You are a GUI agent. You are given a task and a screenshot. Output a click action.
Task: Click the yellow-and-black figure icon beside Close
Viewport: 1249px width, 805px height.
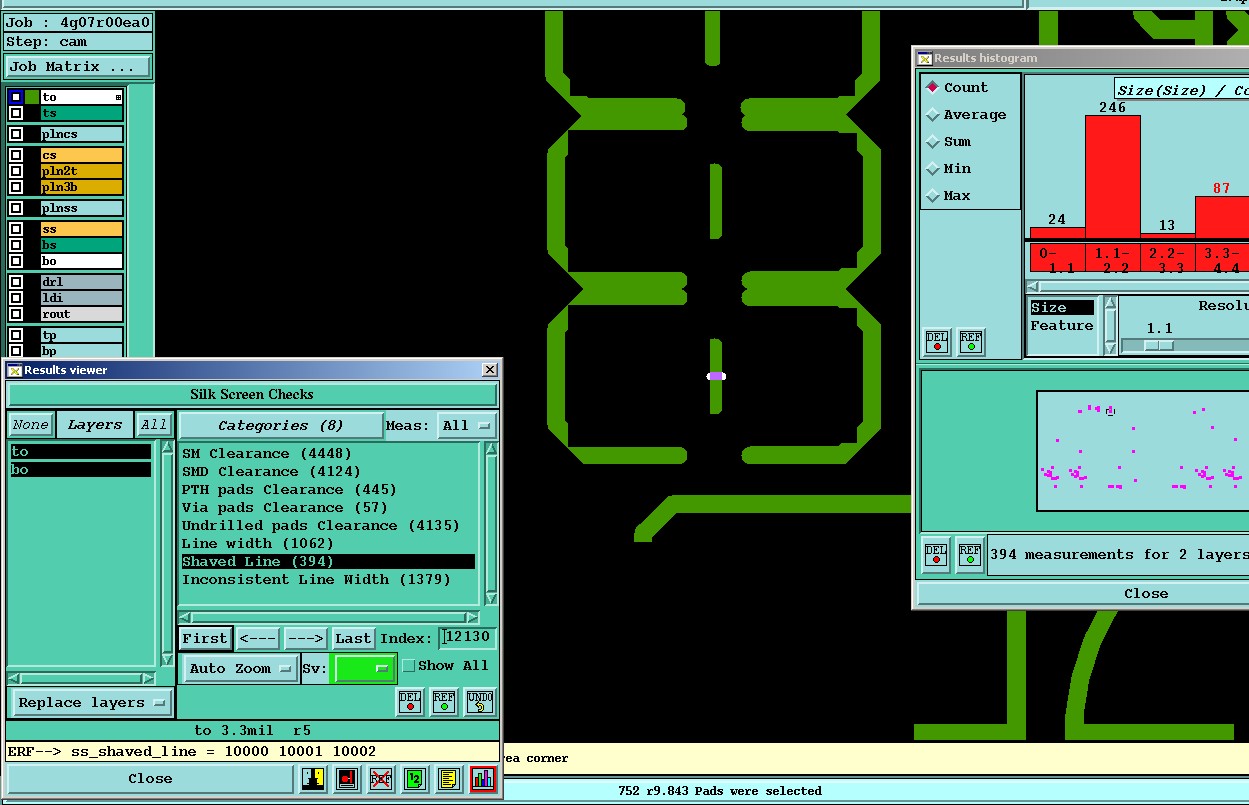pyautogui.click(x=313, y=778)
